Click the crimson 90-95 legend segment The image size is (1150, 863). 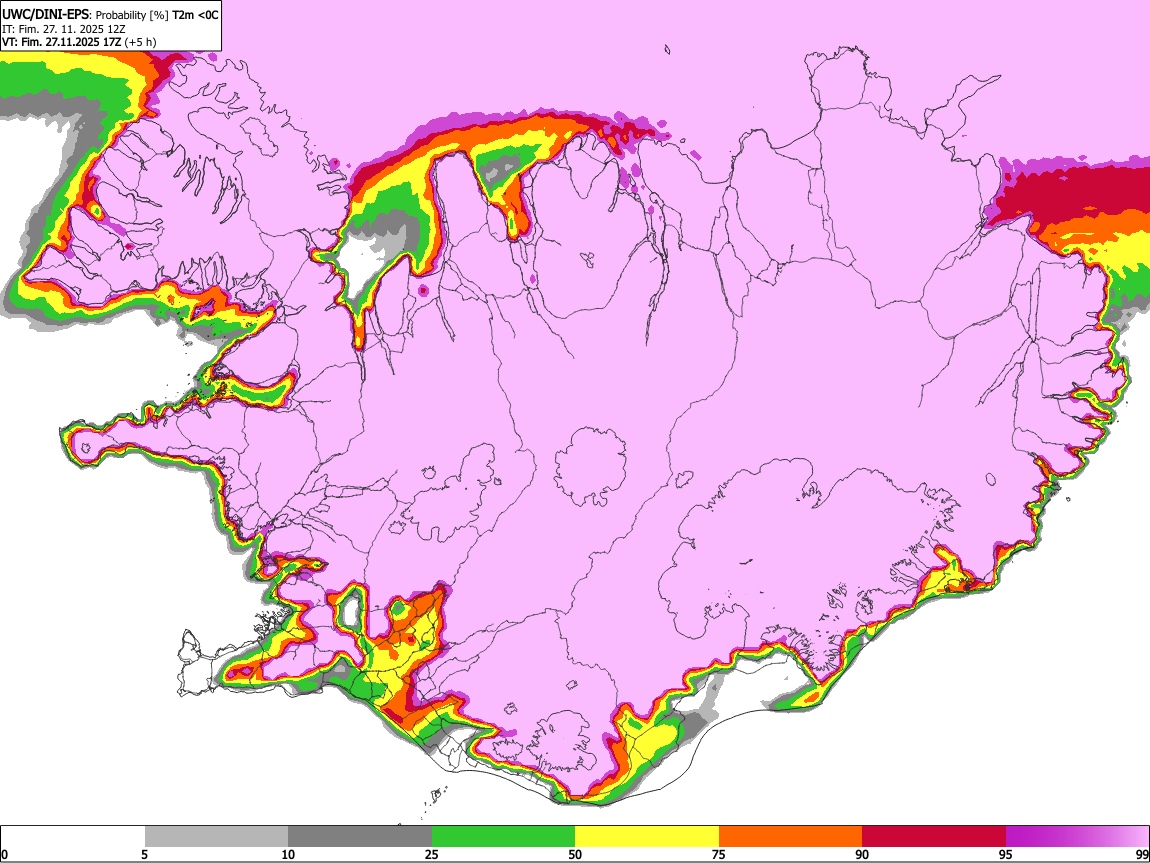(x=934, y=837)
